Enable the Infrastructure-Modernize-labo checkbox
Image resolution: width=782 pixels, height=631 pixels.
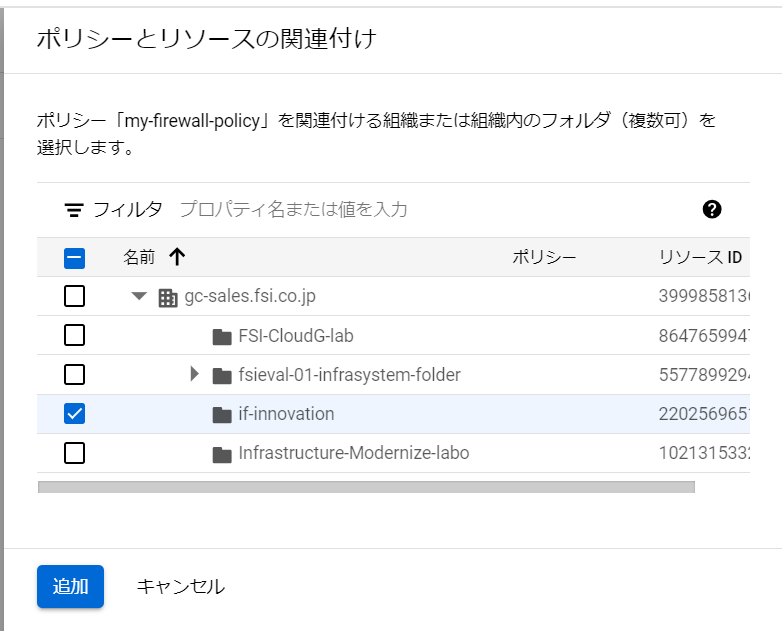coord(74,454)
